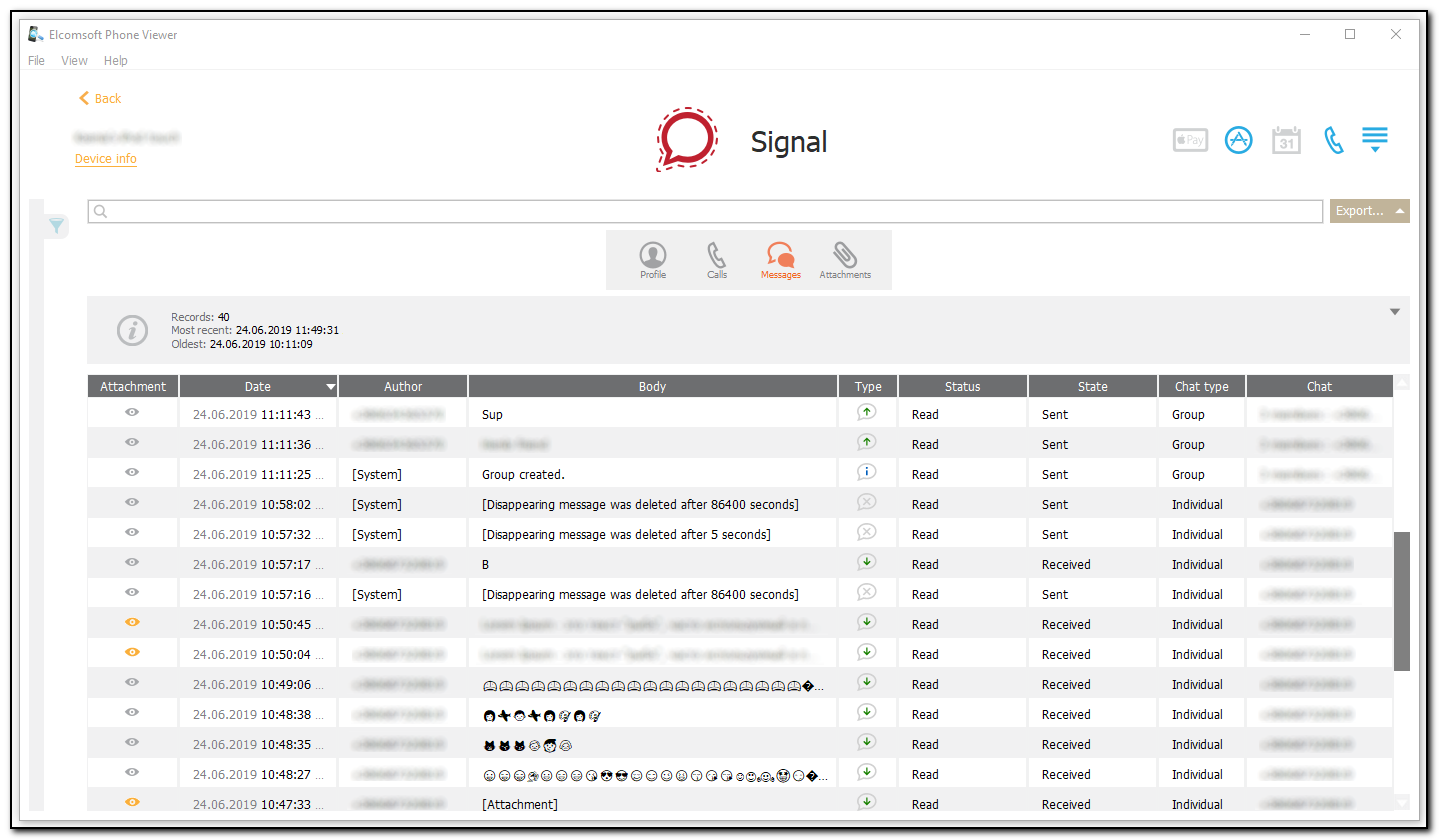The image size is (1439, 840).
Task: Show the attachment for the 10:50:45 message
Action: (x=132, y=622)
